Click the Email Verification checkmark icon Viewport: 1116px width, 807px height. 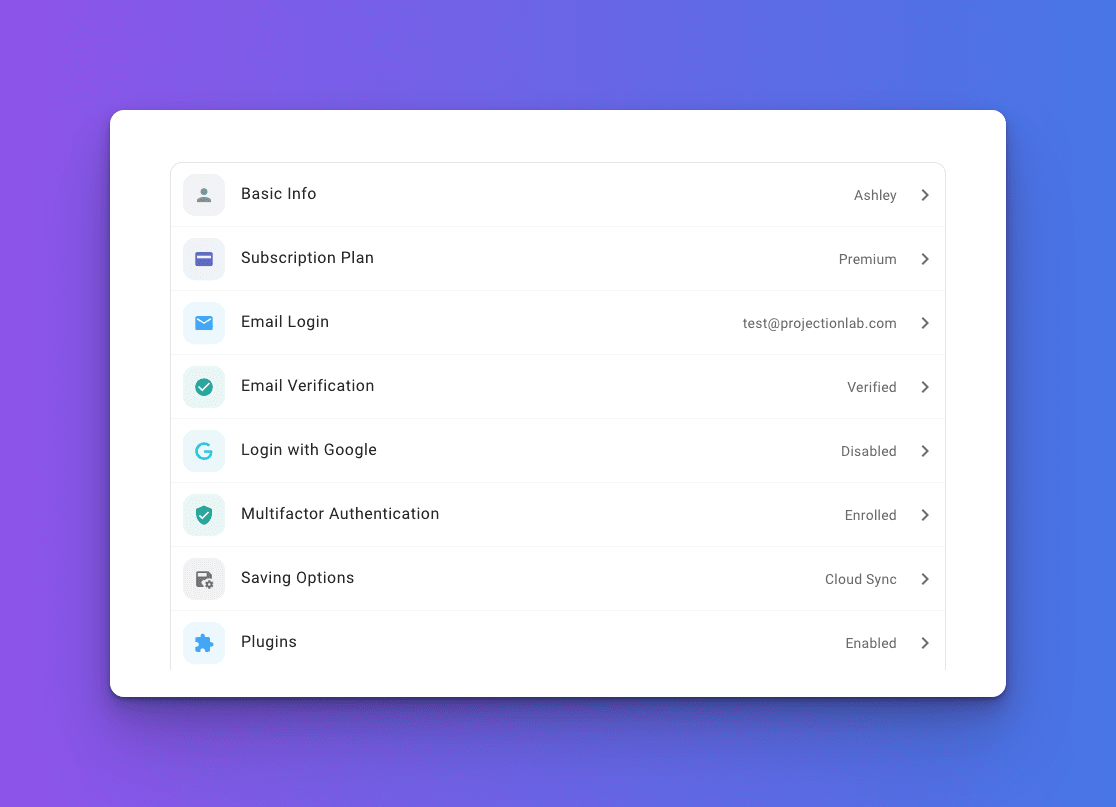pyautogui.click(x=204, y=387)
